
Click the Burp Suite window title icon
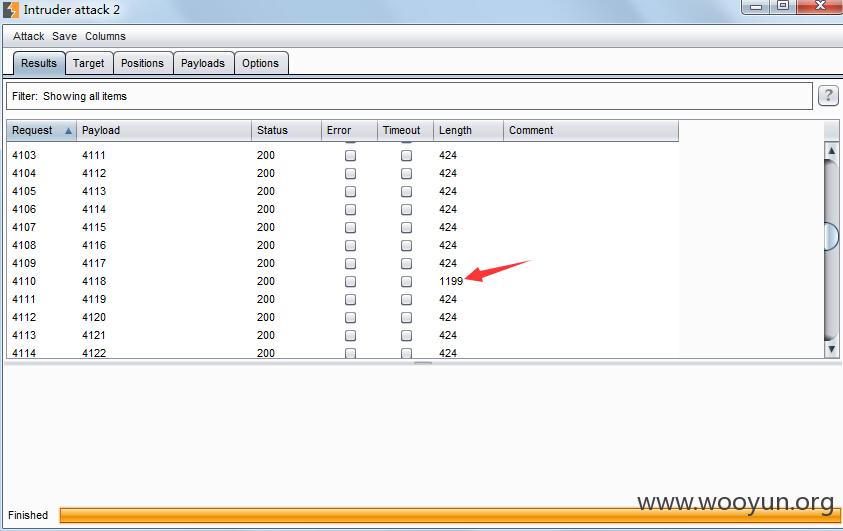pyautogui.click(x=11, y=9)
